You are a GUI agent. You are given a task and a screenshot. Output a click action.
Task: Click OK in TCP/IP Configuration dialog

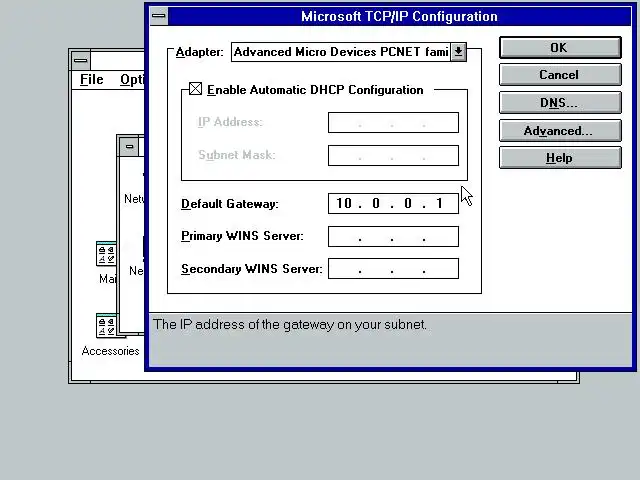(560, 47)
